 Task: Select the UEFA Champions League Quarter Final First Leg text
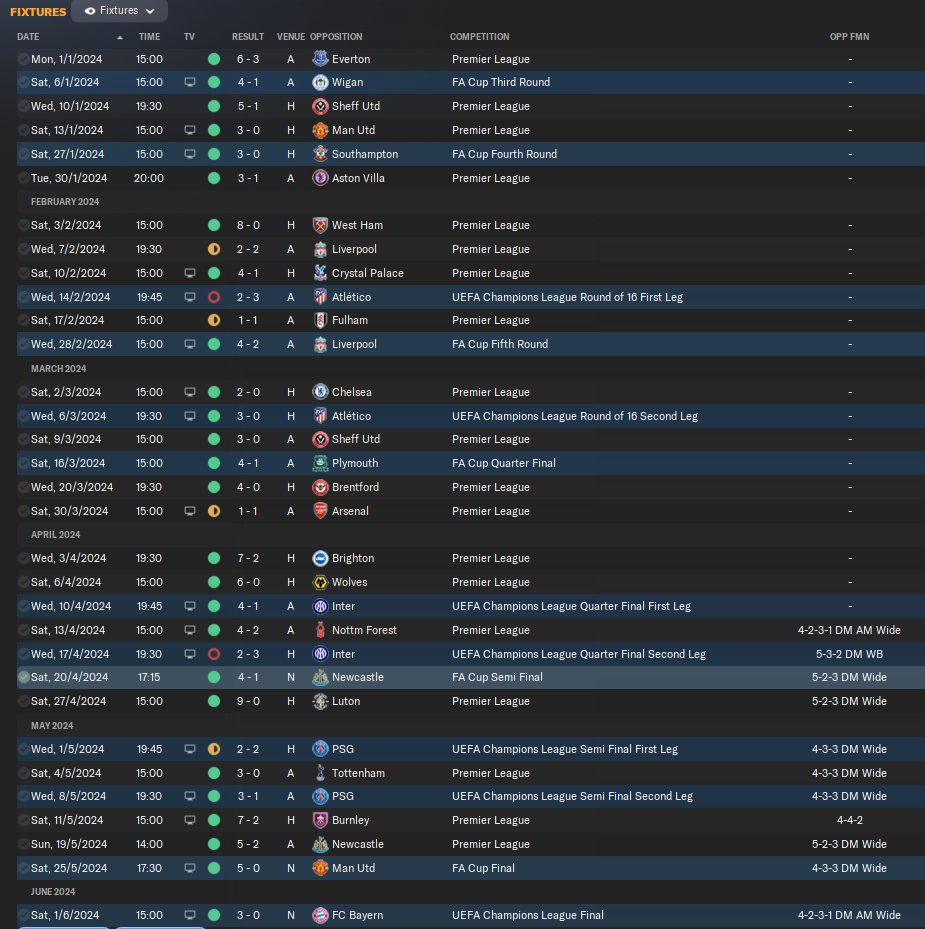pyautogui.click(x=571, y=606)
